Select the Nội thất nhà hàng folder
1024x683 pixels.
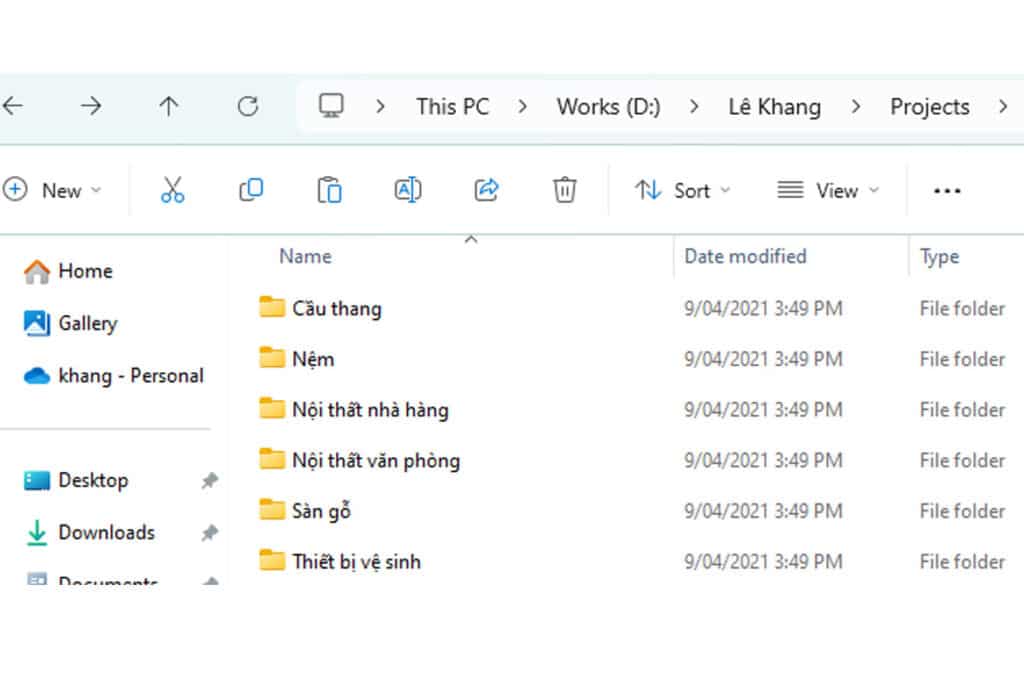tap(370, 410)
